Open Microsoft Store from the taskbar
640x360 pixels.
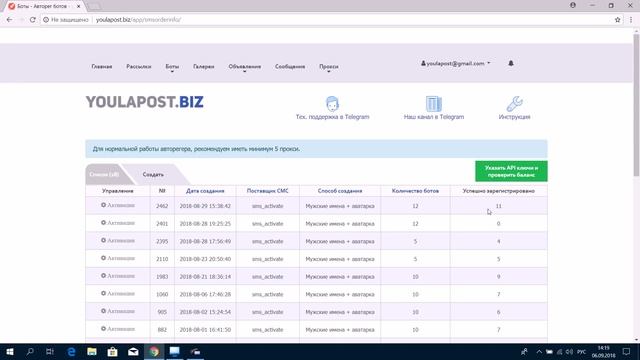(x=112, y=352)
